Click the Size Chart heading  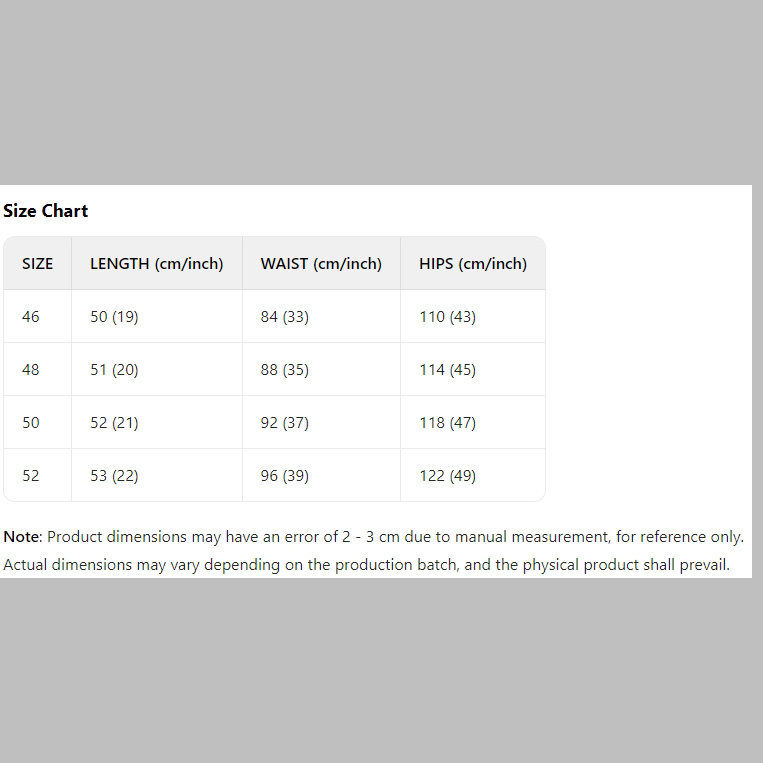pyautogui.click(x=46, y=211)
